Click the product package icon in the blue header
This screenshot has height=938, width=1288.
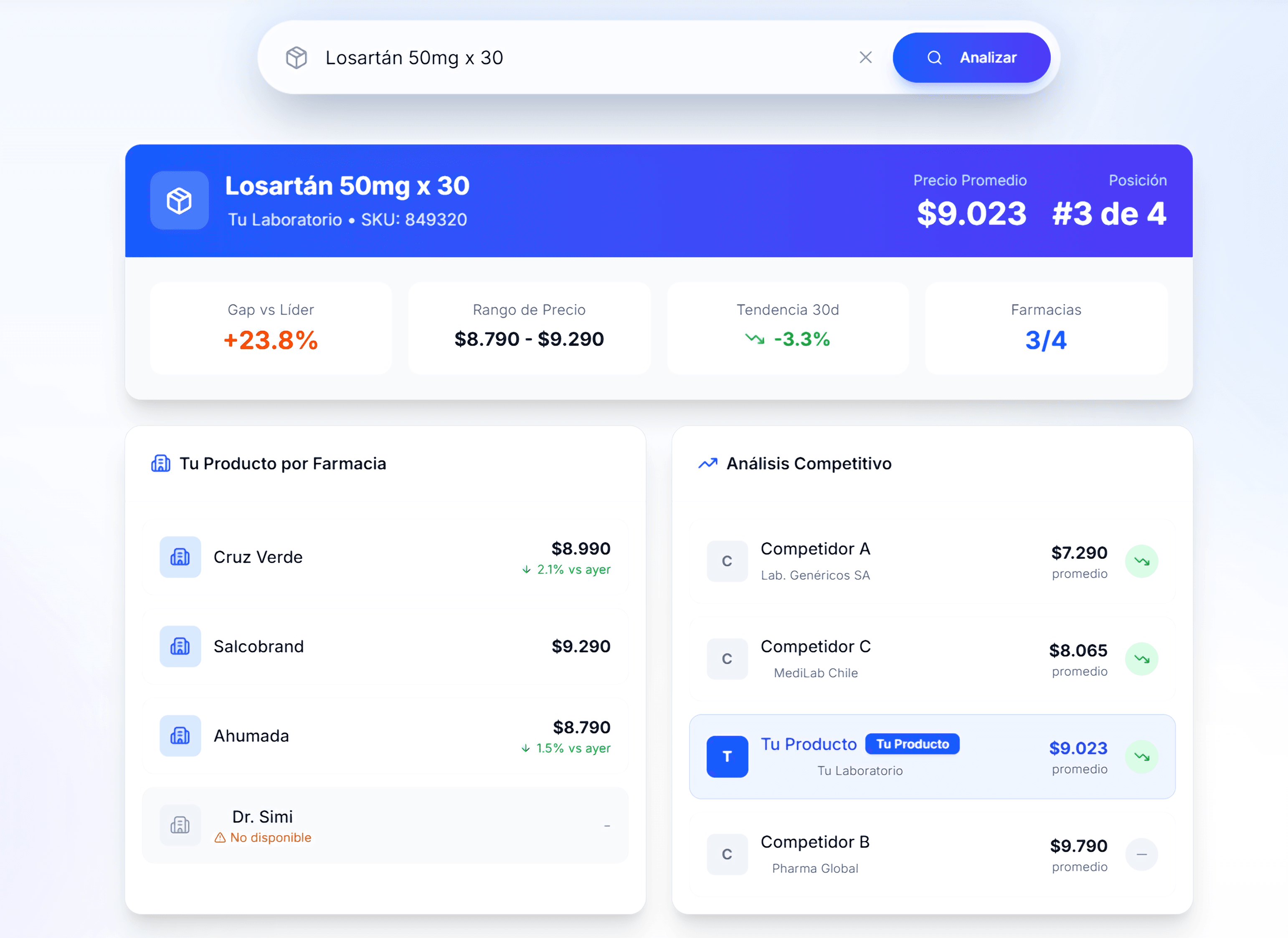179,200
